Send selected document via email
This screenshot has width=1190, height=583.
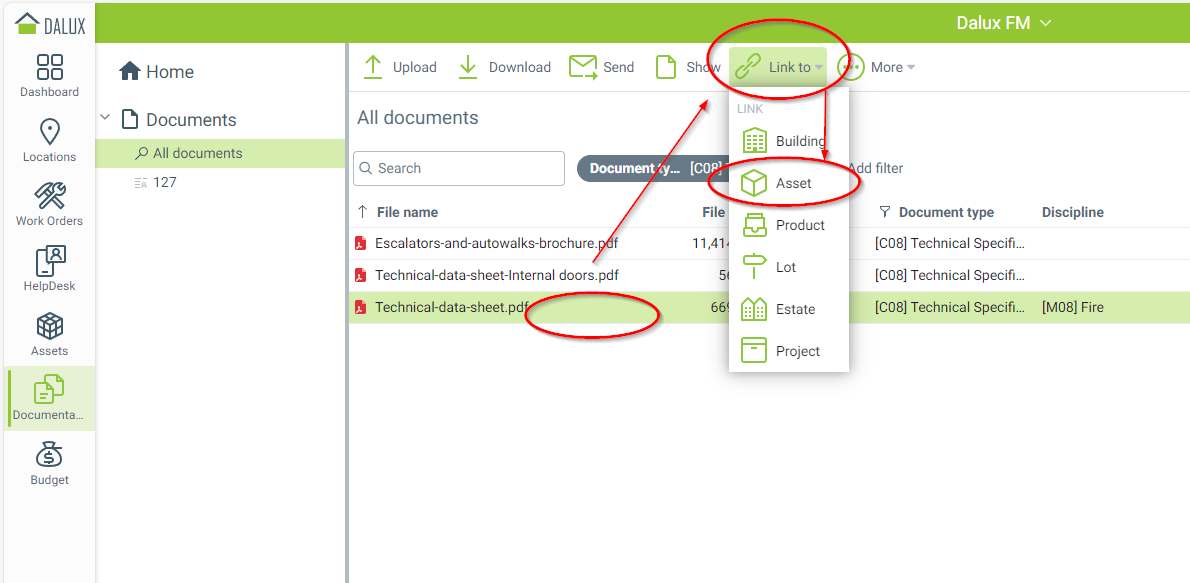tap(601, 67)
